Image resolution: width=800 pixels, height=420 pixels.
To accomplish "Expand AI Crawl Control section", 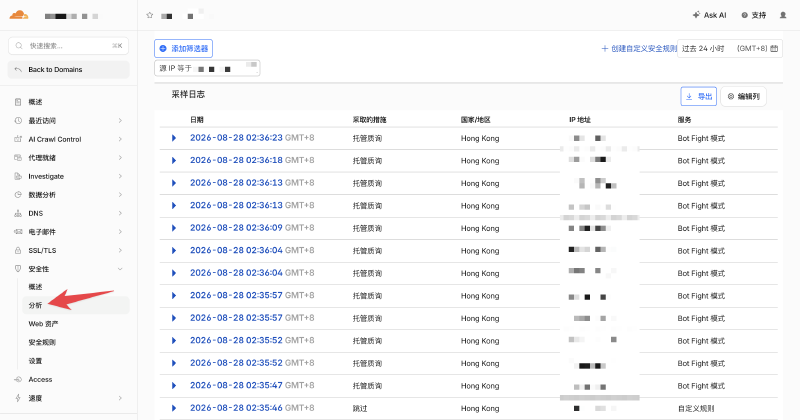I will coord(120,139).
